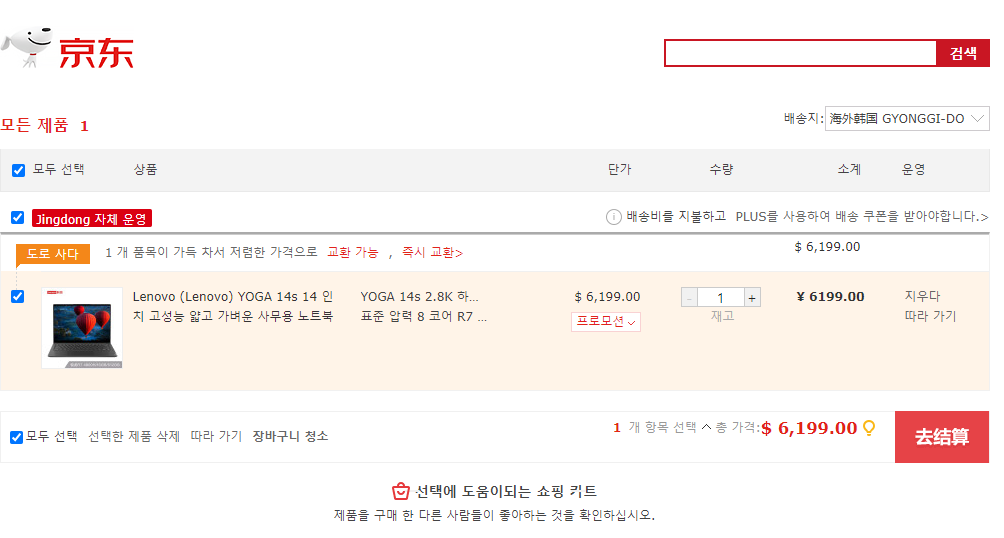The height and width of the screenshot is (538, 1004).
Task: Open the Lenovo laptop product thumbnail
Action: 82,328
